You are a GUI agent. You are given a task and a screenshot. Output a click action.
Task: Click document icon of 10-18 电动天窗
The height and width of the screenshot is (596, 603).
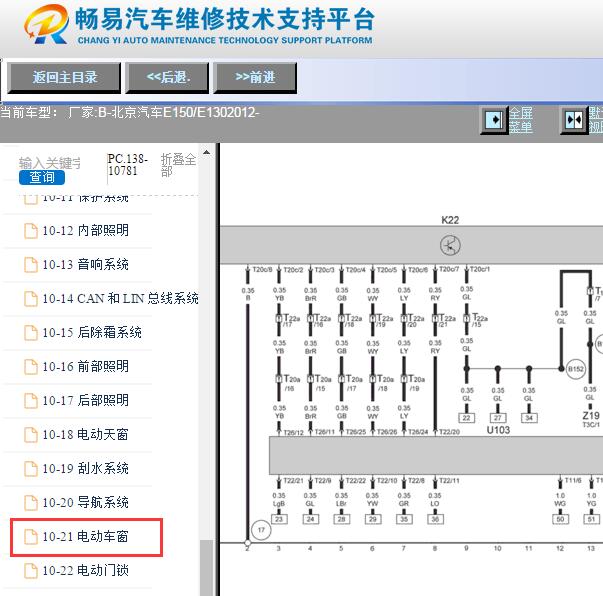pyautogui.click(x=31, y=435)
